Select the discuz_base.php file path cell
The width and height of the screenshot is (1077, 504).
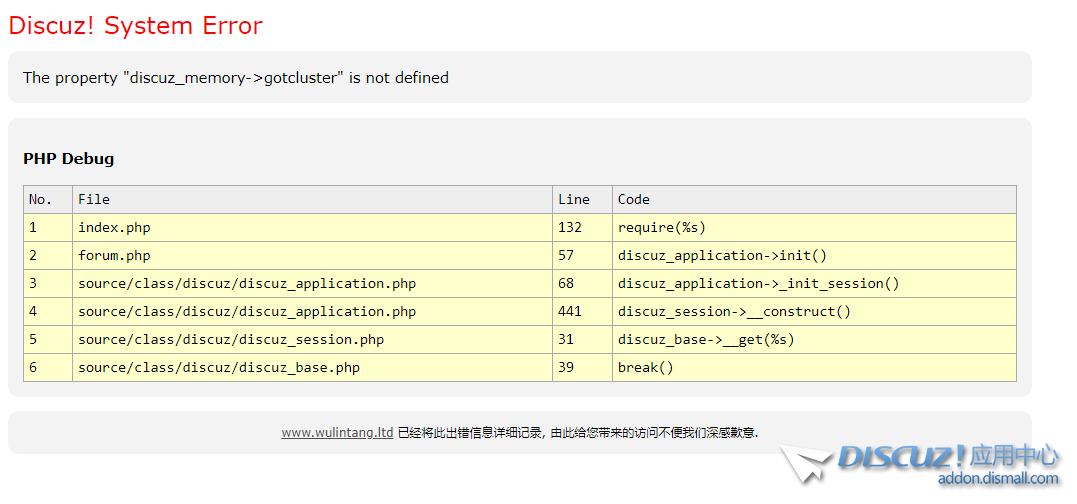coord(219,367)
